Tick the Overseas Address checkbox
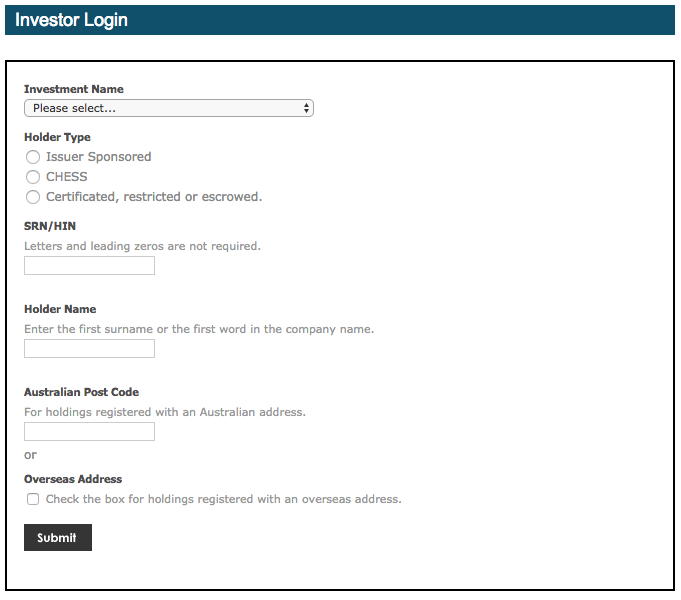The image size is (681, 600). [x=33, y=499]
